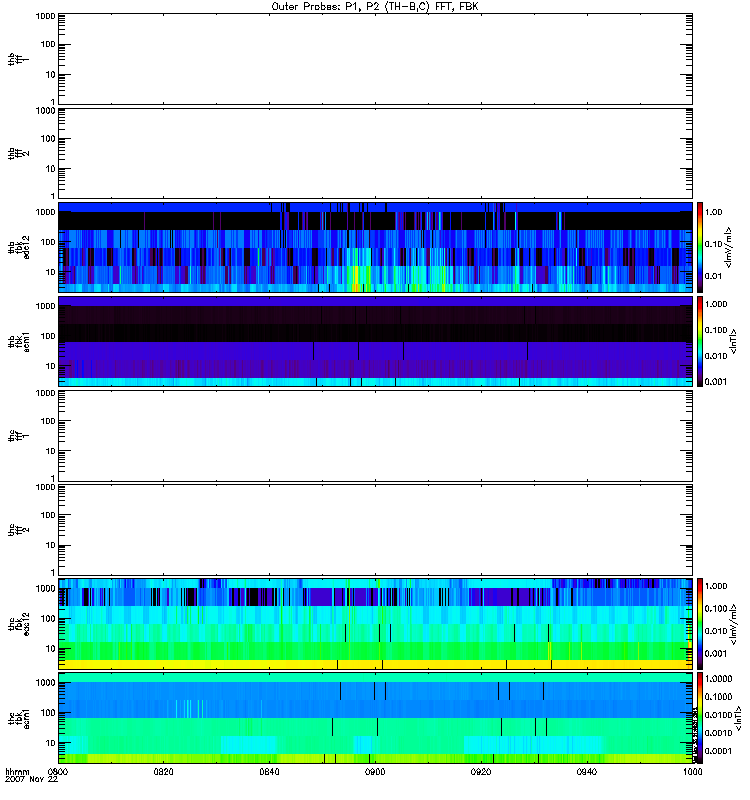This screenshot has width=750, height=800.
Task: Click the thb edc12 mV/m color bar
Action: coord(702,247)
